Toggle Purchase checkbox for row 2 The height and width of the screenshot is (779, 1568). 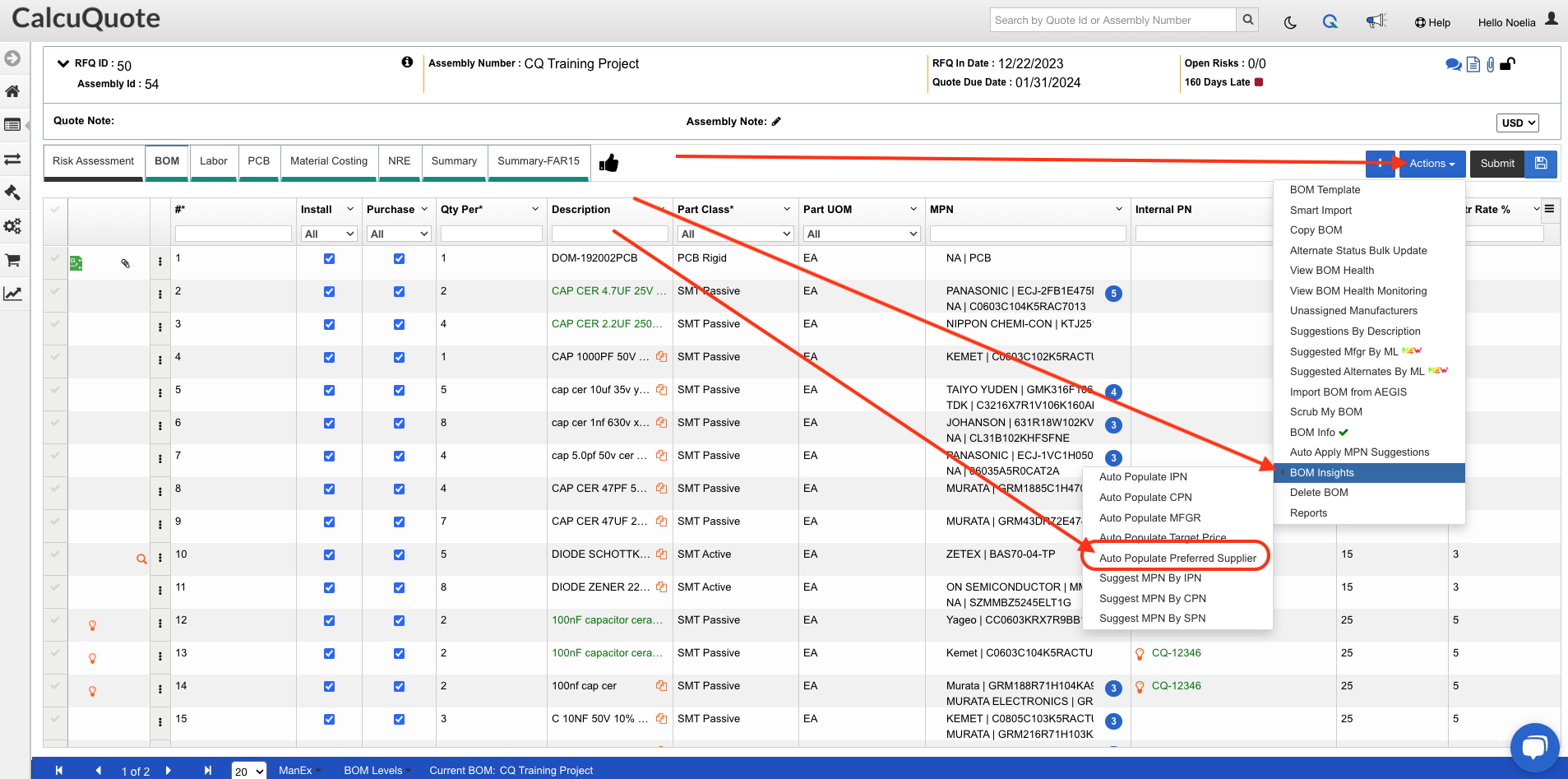point(399,291)
